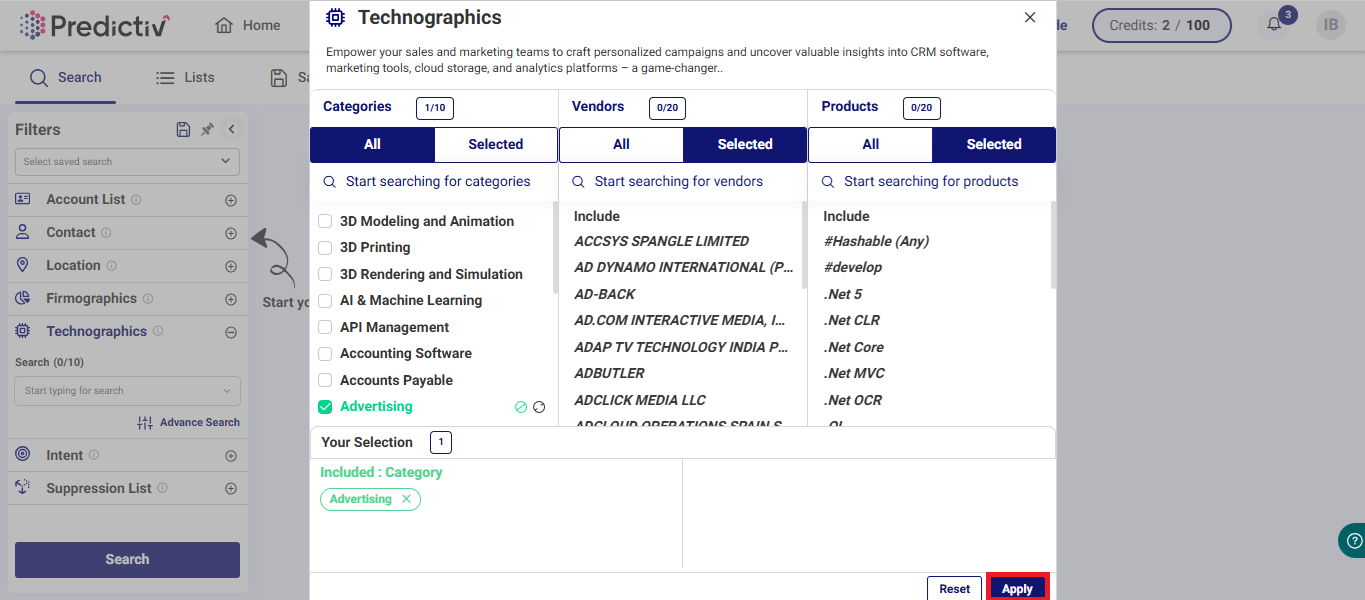This screenshot has height=600, width=1365.
Task: Open the IB user avatar menu
Action: click(x=1330, y=25)
